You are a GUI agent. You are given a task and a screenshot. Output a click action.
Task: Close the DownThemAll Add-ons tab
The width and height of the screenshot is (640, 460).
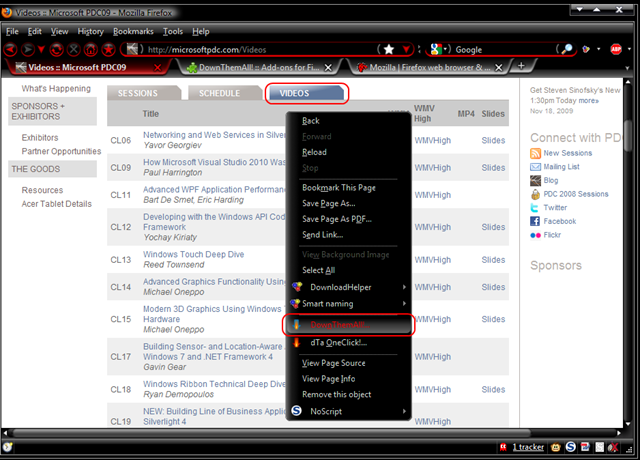click(x=328, y=67)
